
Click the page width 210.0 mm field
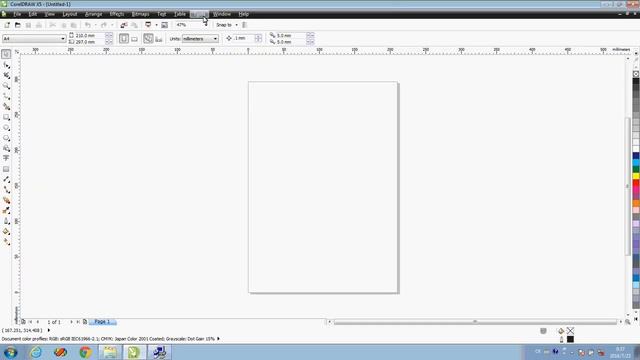click(90, 36)
